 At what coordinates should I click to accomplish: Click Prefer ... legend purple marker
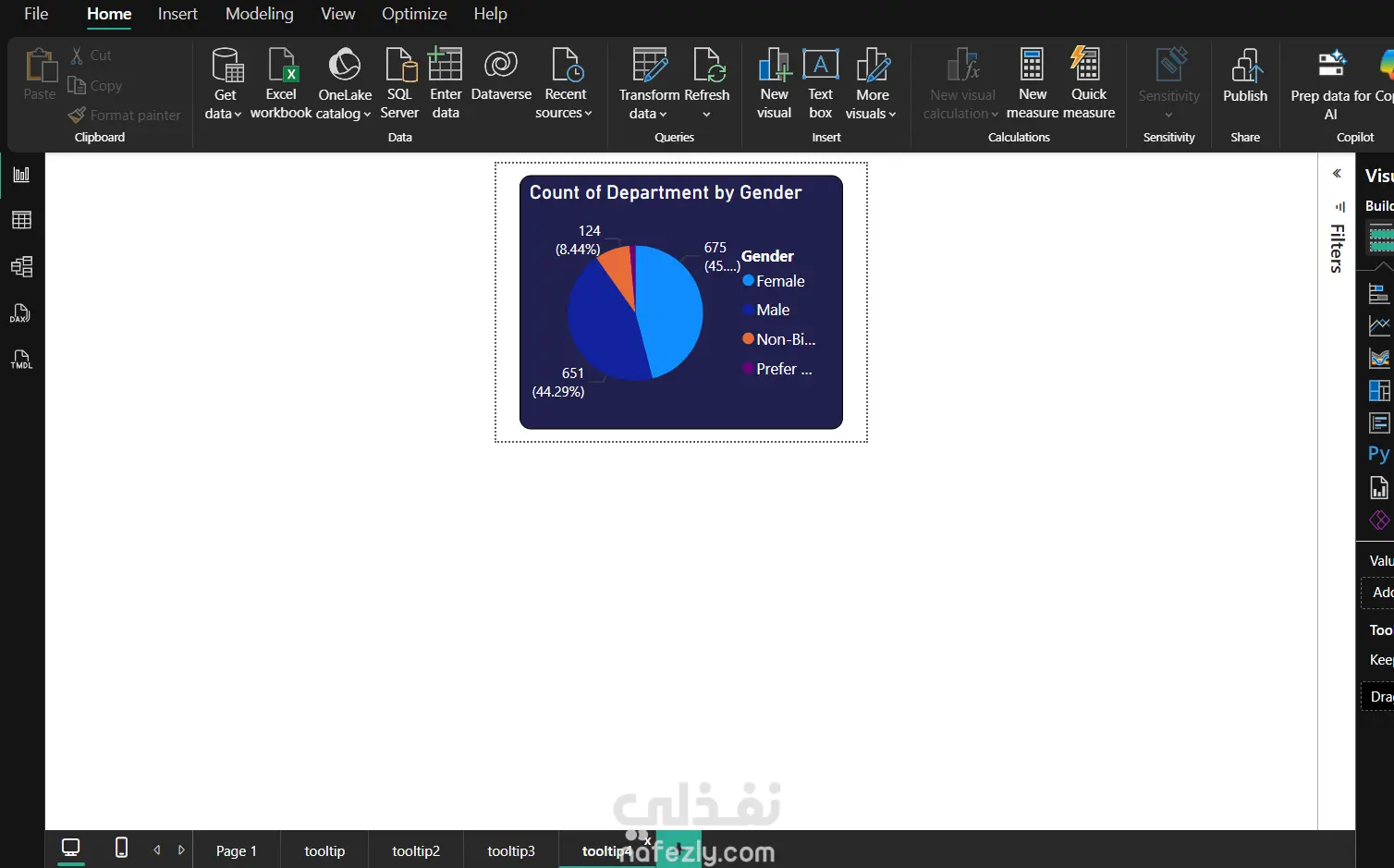pyautogui.click(x=748, y=368)
